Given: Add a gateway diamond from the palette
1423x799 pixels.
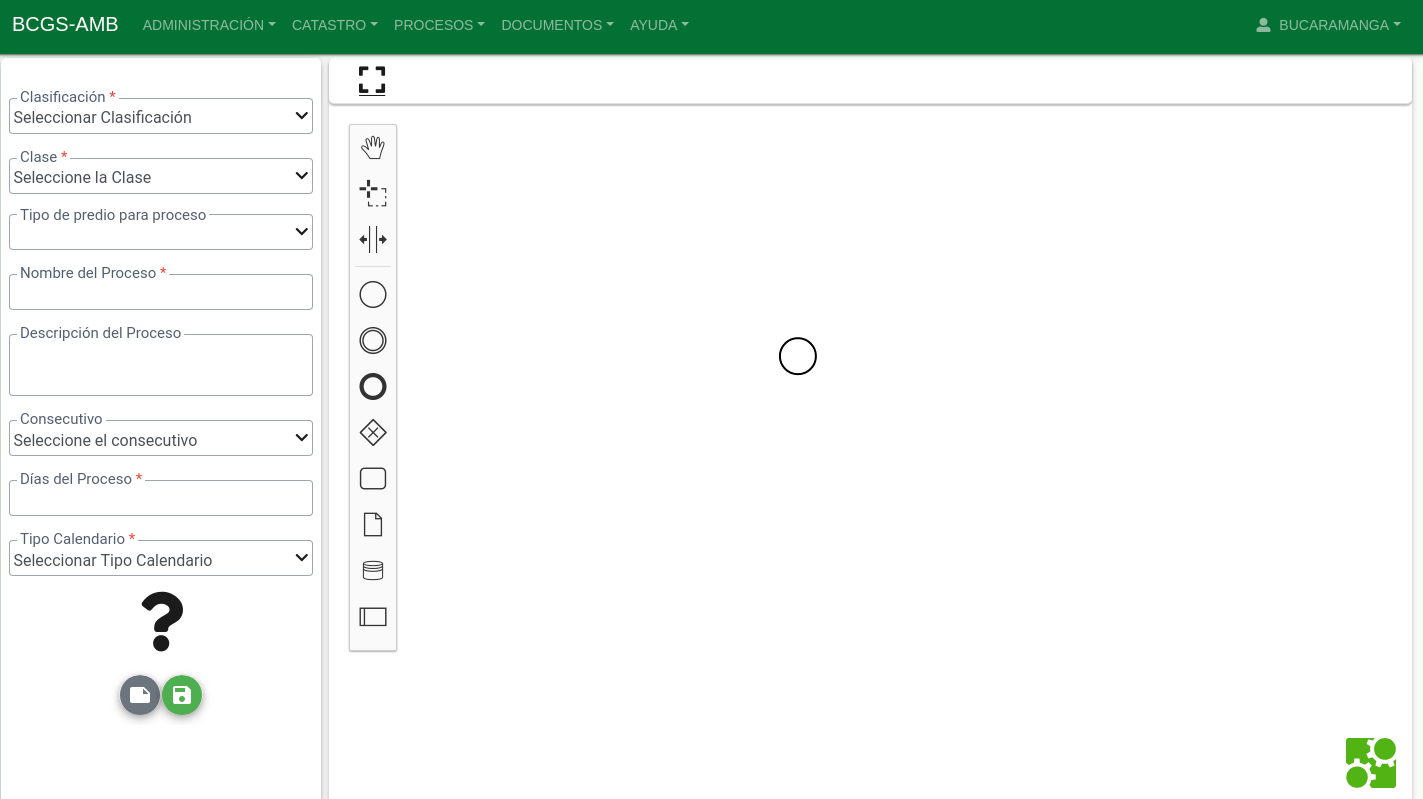Looking at the screenshot, I should click(373, 433).
